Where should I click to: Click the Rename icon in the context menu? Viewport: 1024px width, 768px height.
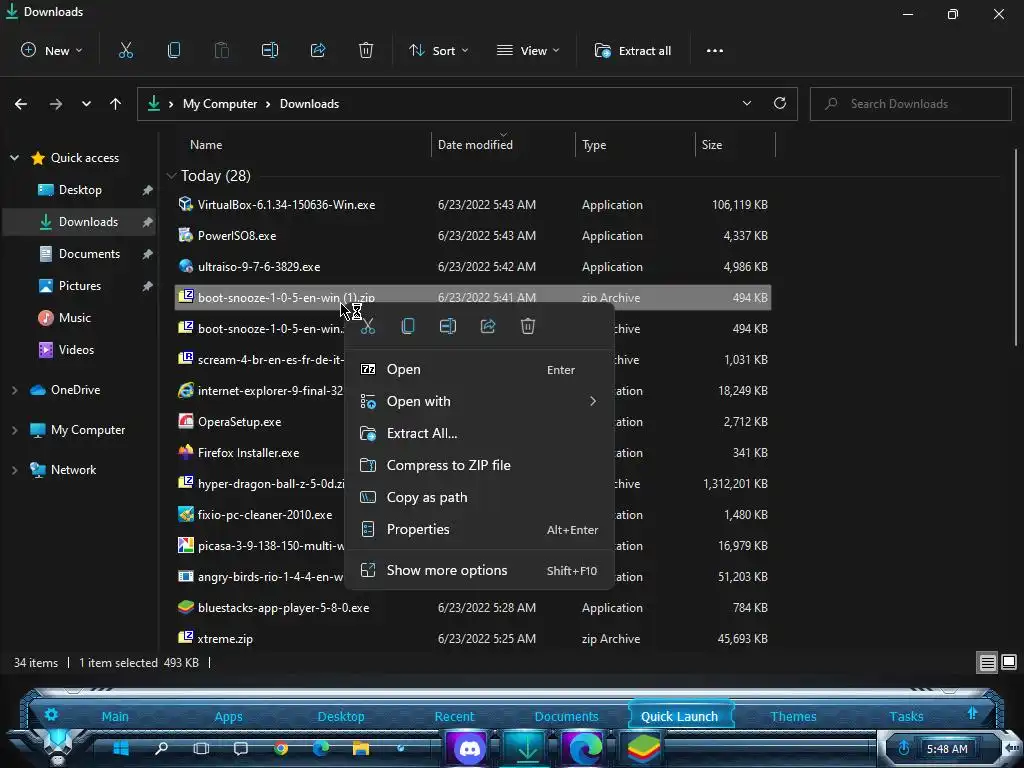tap(448, 326)
